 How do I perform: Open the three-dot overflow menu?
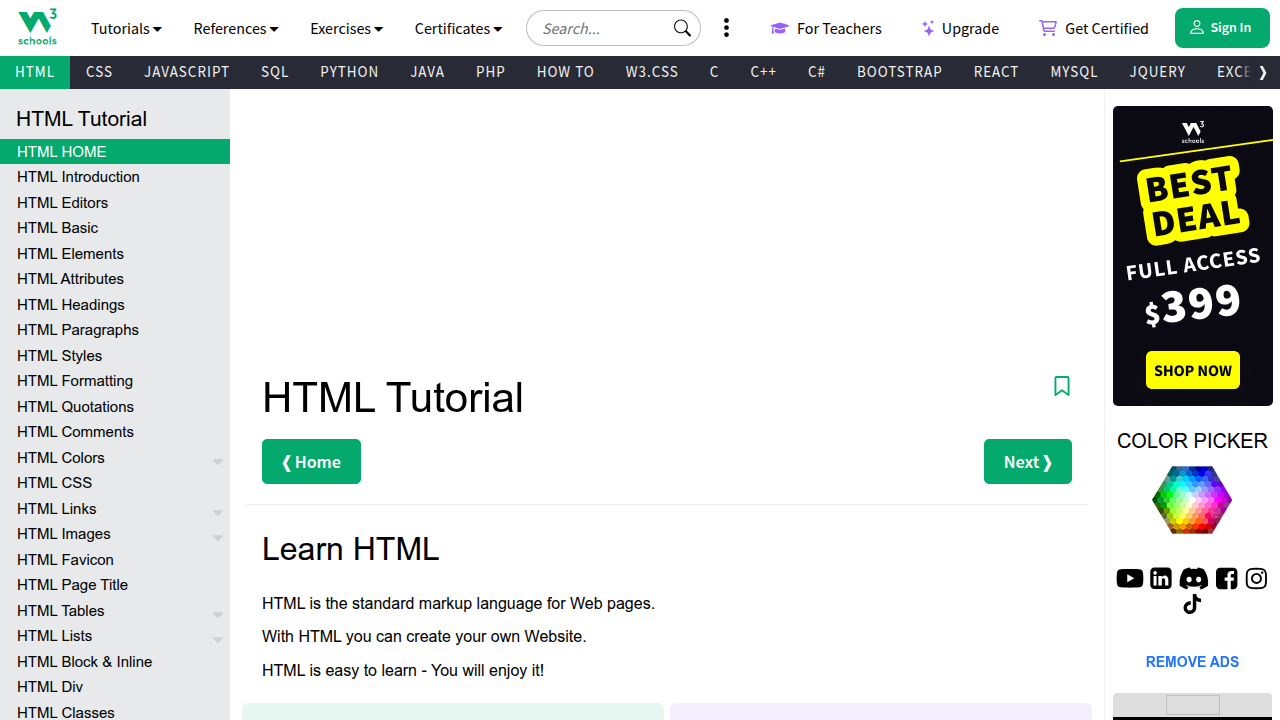(726, 27)
